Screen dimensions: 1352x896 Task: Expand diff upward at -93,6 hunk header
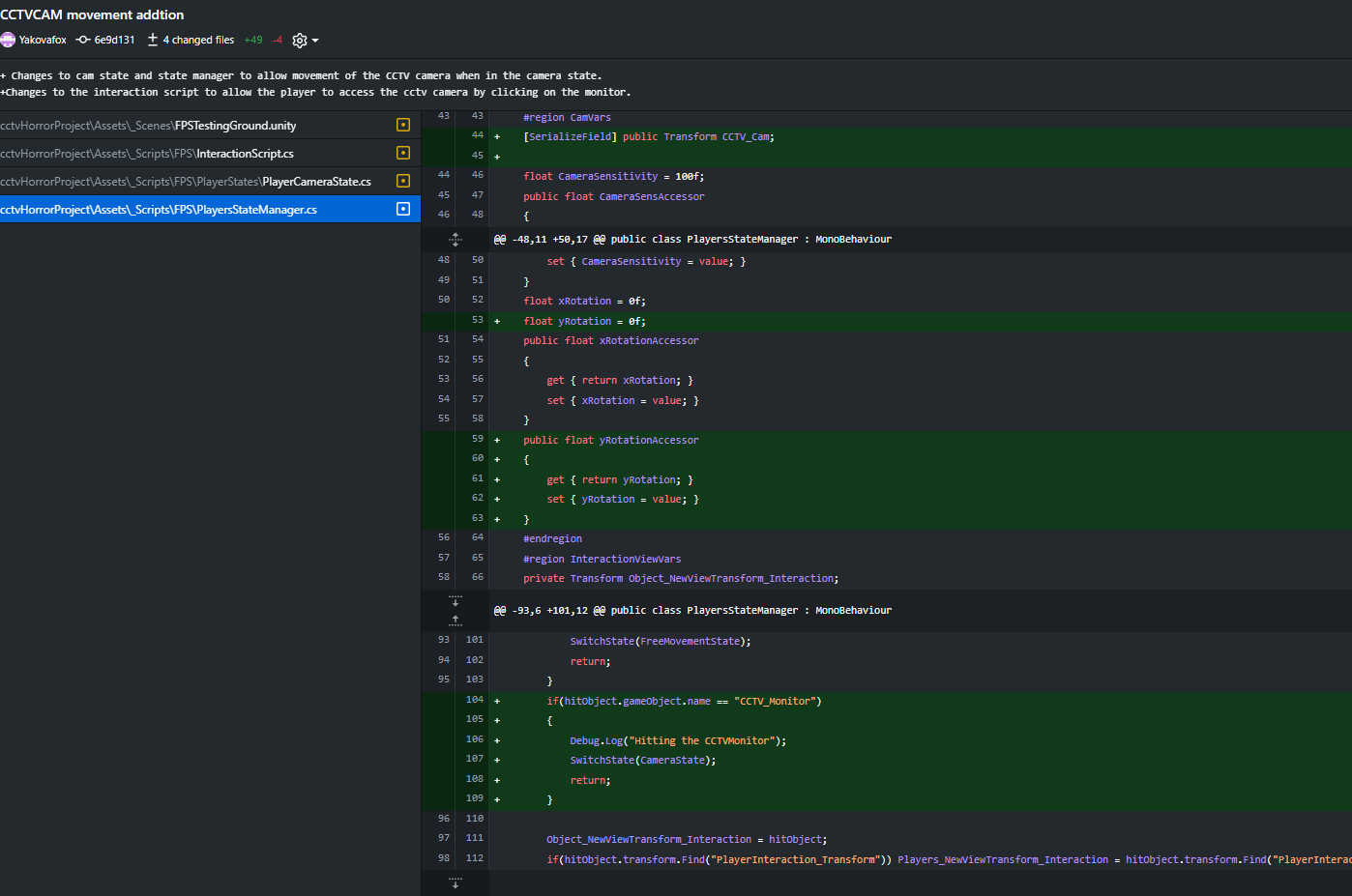(x=456, y=620)
